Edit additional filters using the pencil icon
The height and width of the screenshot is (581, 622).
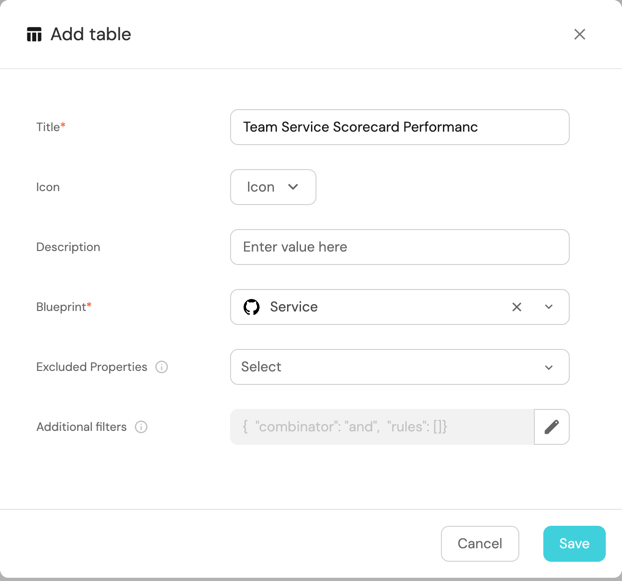point(551,427)
